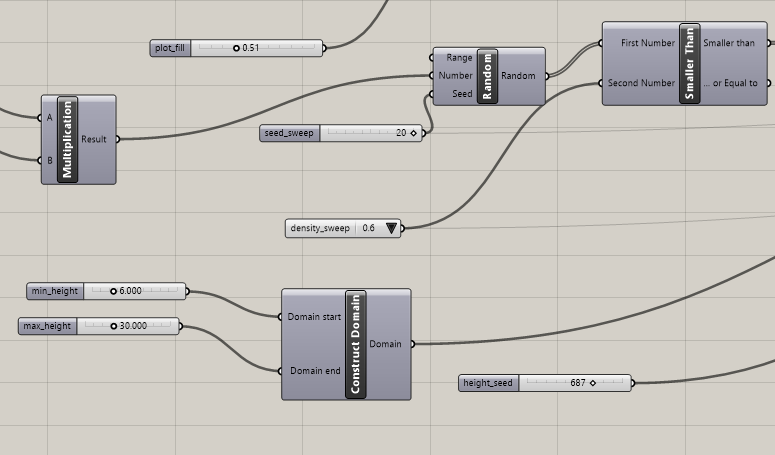Click the 0.6 value in density_sweep

pyautogui.click(x=368, y=228)
